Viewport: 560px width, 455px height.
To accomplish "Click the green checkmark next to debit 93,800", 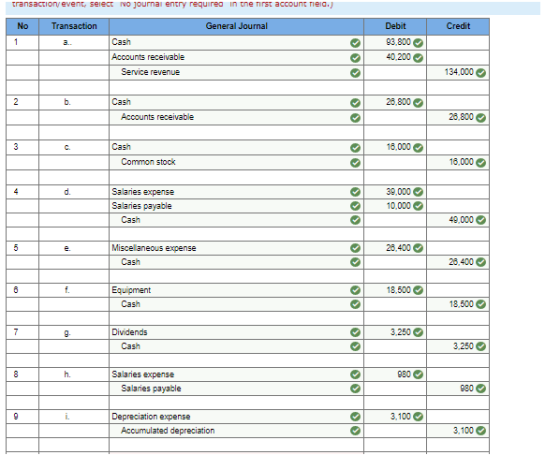I will coord(418,43).
